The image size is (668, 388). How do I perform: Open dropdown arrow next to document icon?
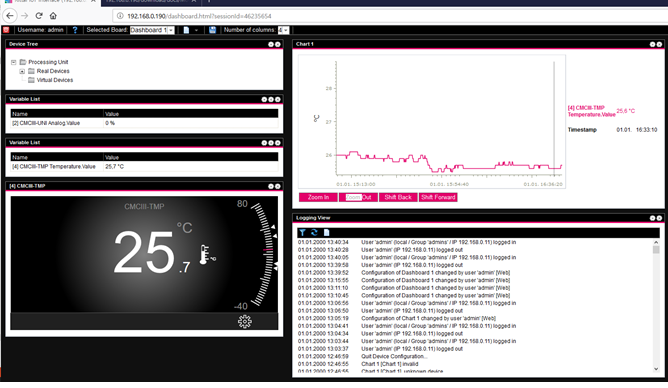coord(196,30)
